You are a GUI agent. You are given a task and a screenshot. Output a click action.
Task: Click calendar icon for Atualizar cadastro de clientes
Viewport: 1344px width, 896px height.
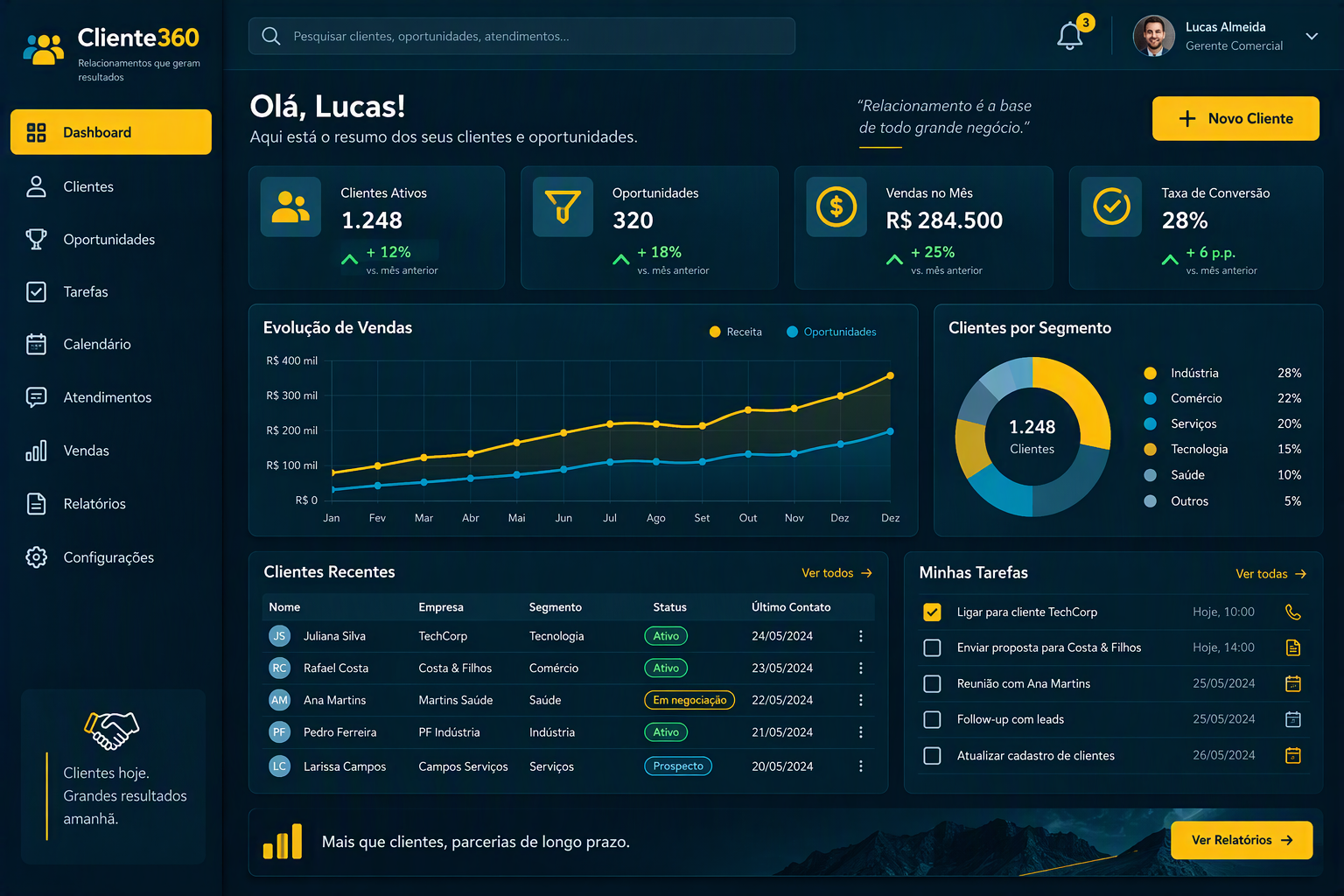click(1293, 755)
